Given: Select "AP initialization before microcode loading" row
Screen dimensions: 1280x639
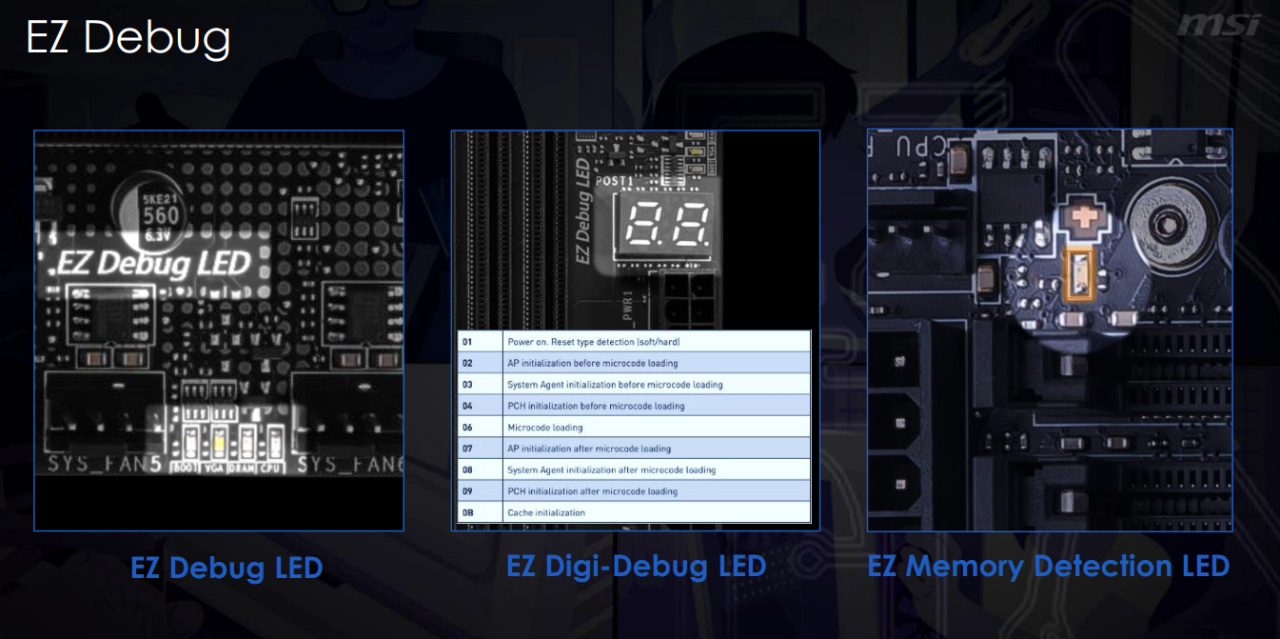Looking at the screenshot, I should click(634, 363).
